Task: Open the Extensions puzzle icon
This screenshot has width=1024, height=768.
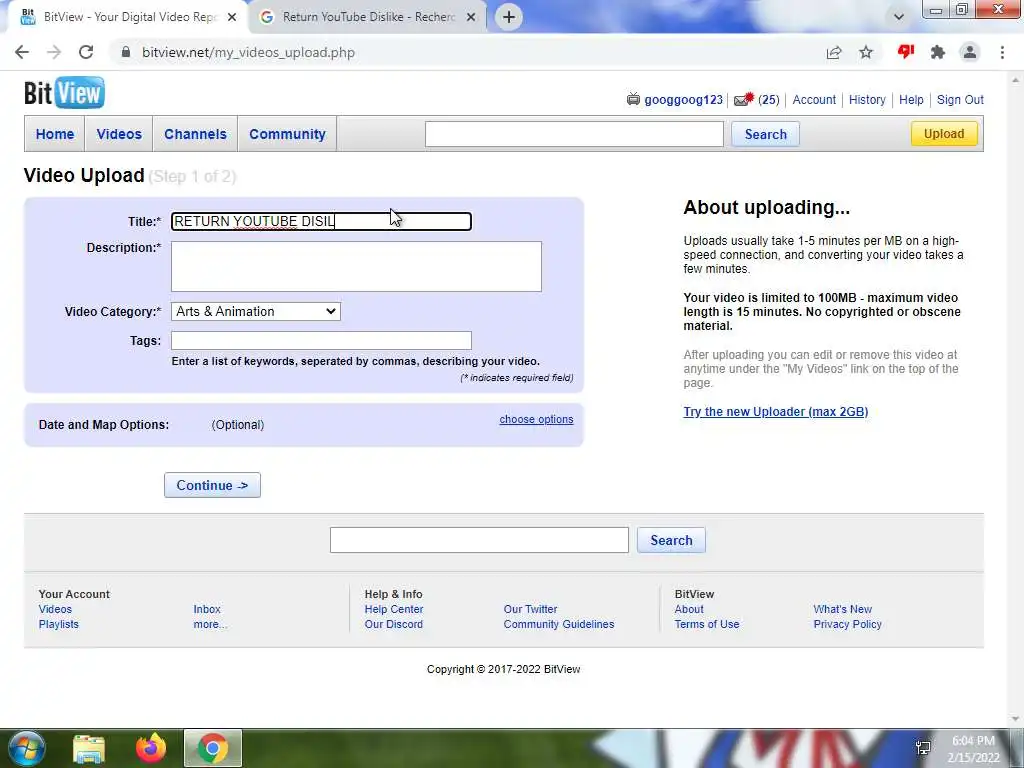Action: click(x=938, y=52)
